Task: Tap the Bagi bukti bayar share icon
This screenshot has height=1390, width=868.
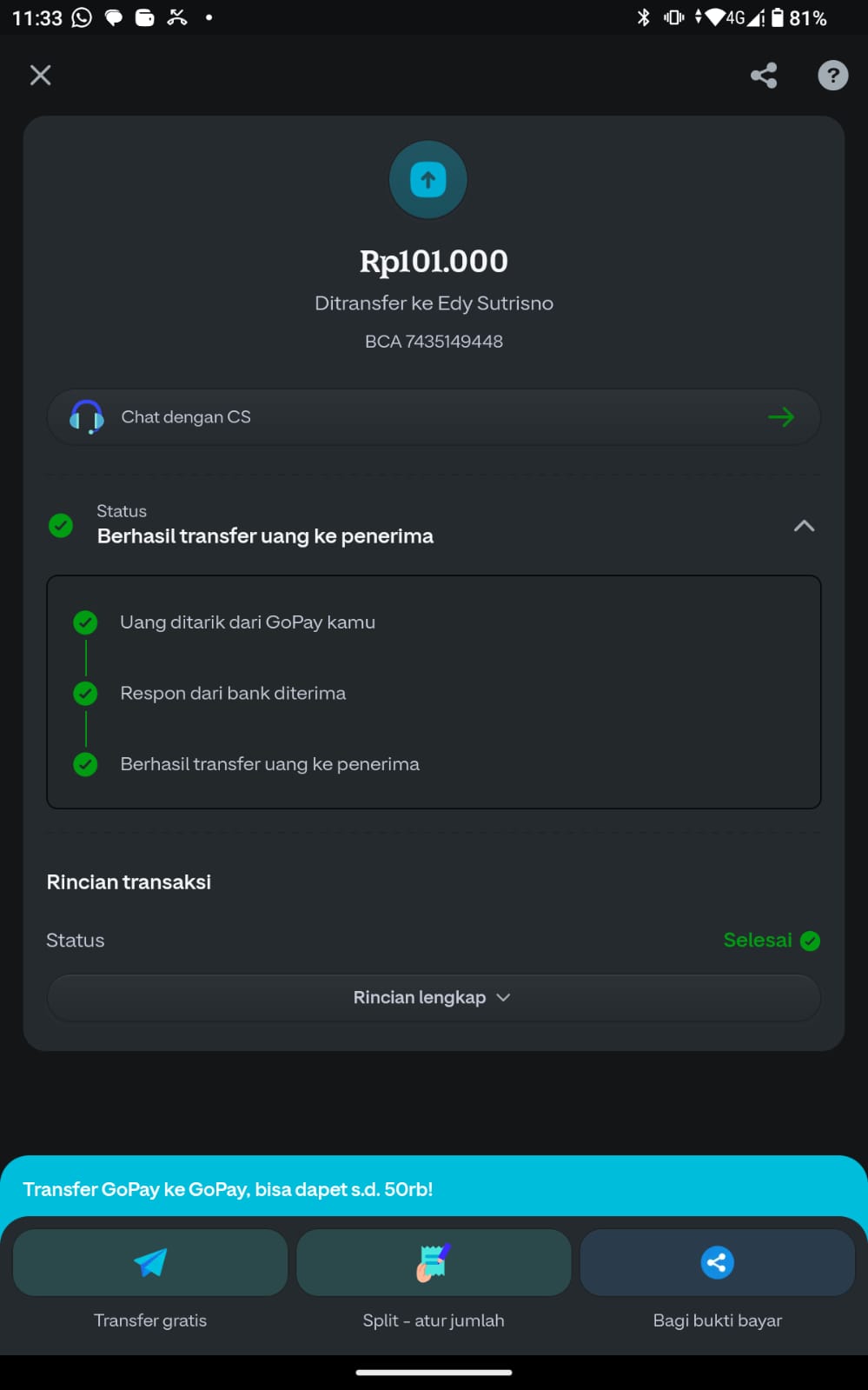Action: (718, 1262)
